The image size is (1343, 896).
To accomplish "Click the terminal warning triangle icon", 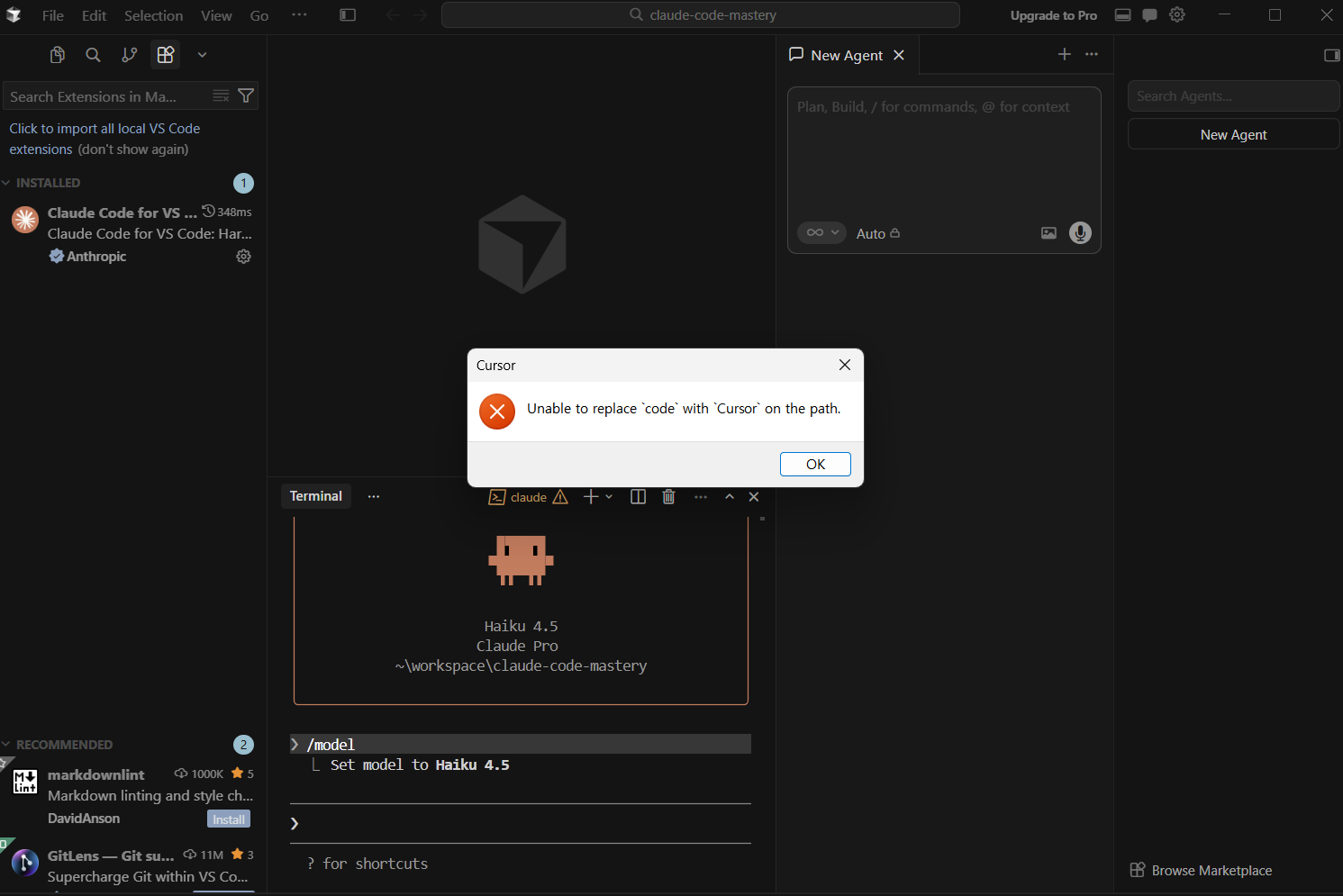I will (560, 497).
